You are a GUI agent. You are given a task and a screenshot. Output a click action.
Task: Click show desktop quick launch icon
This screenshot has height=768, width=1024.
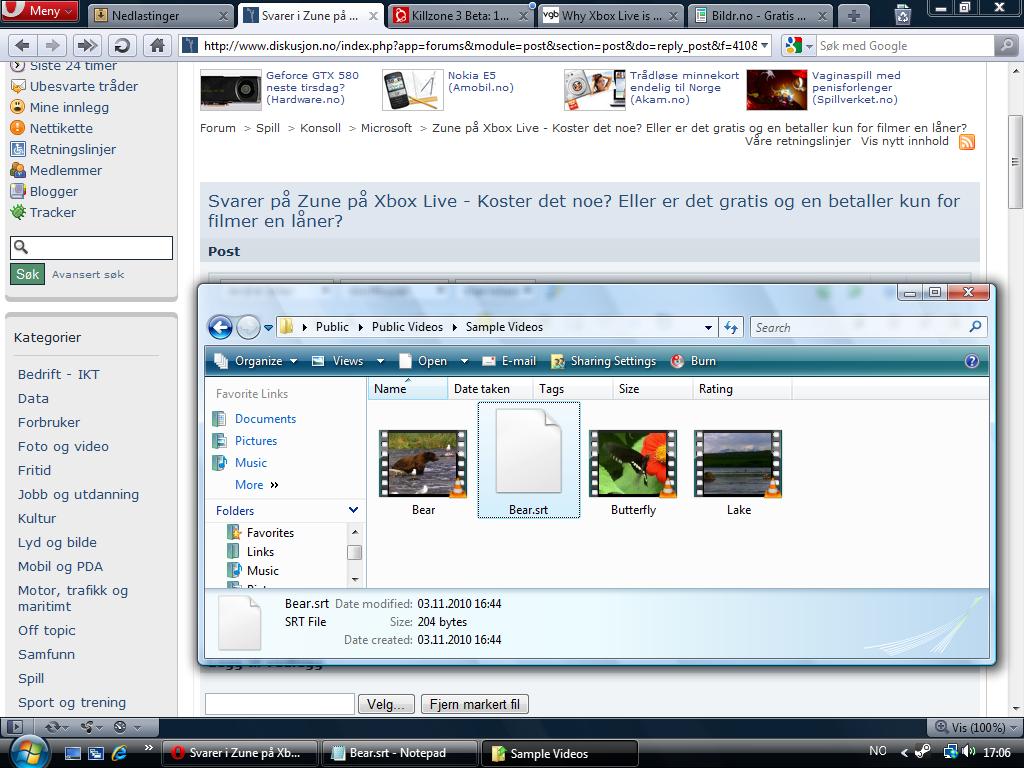[72, 753]
